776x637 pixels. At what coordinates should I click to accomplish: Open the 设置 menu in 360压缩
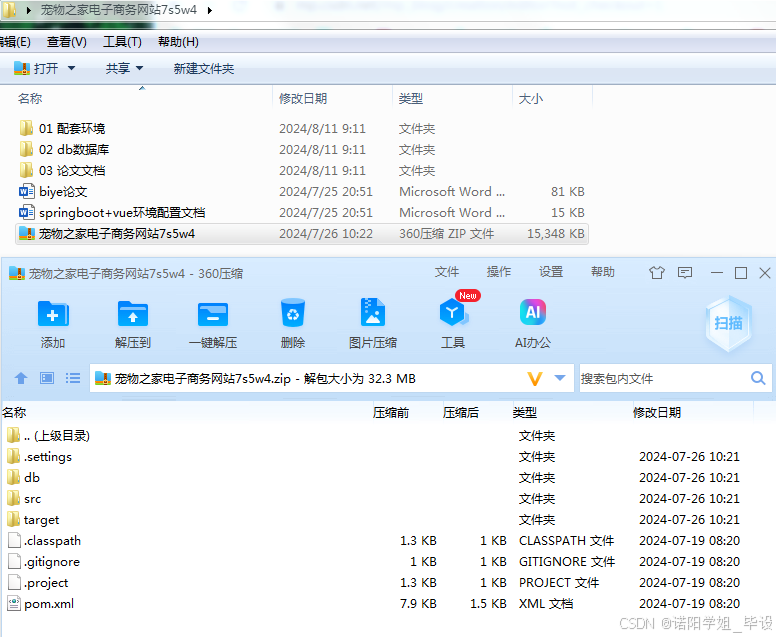coord(551,272)
